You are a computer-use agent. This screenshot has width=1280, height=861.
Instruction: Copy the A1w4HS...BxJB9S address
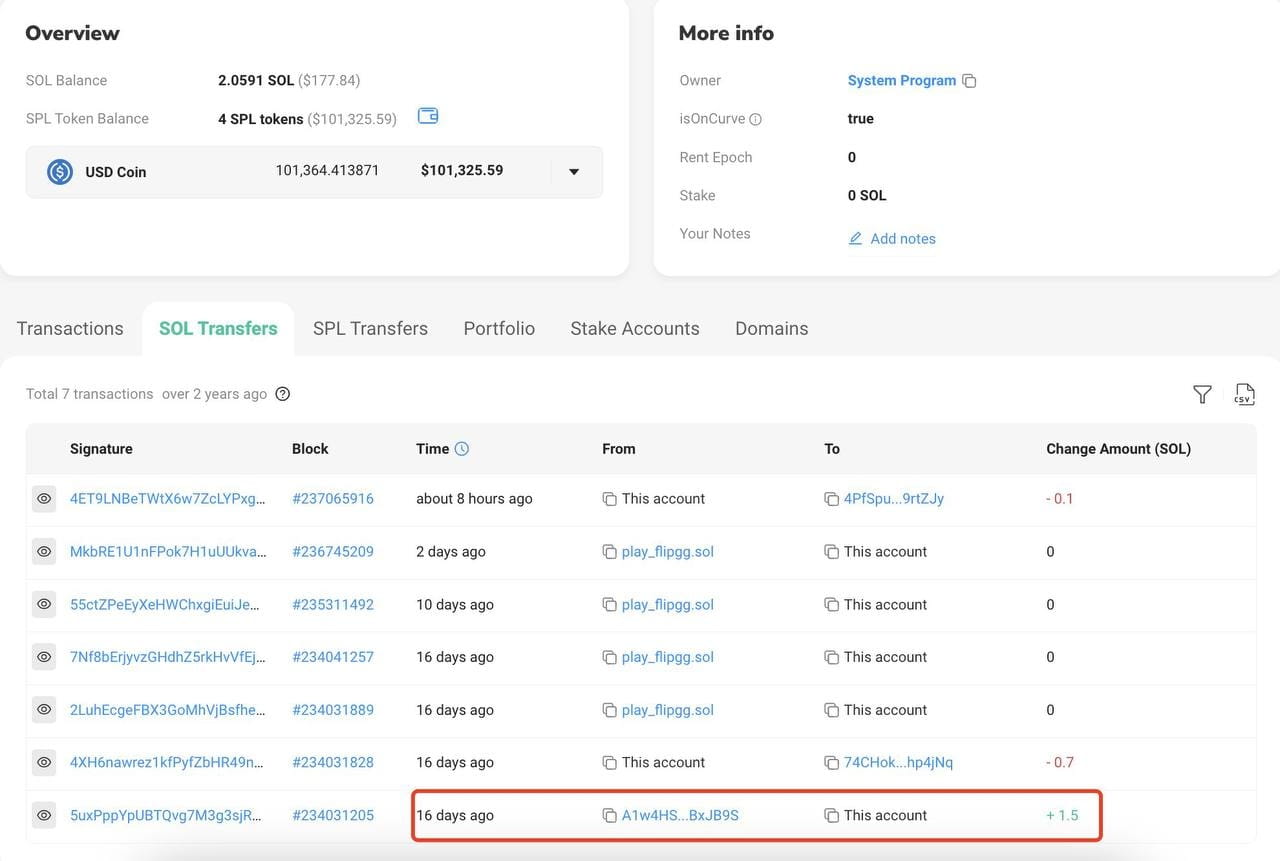pos(609,816)
